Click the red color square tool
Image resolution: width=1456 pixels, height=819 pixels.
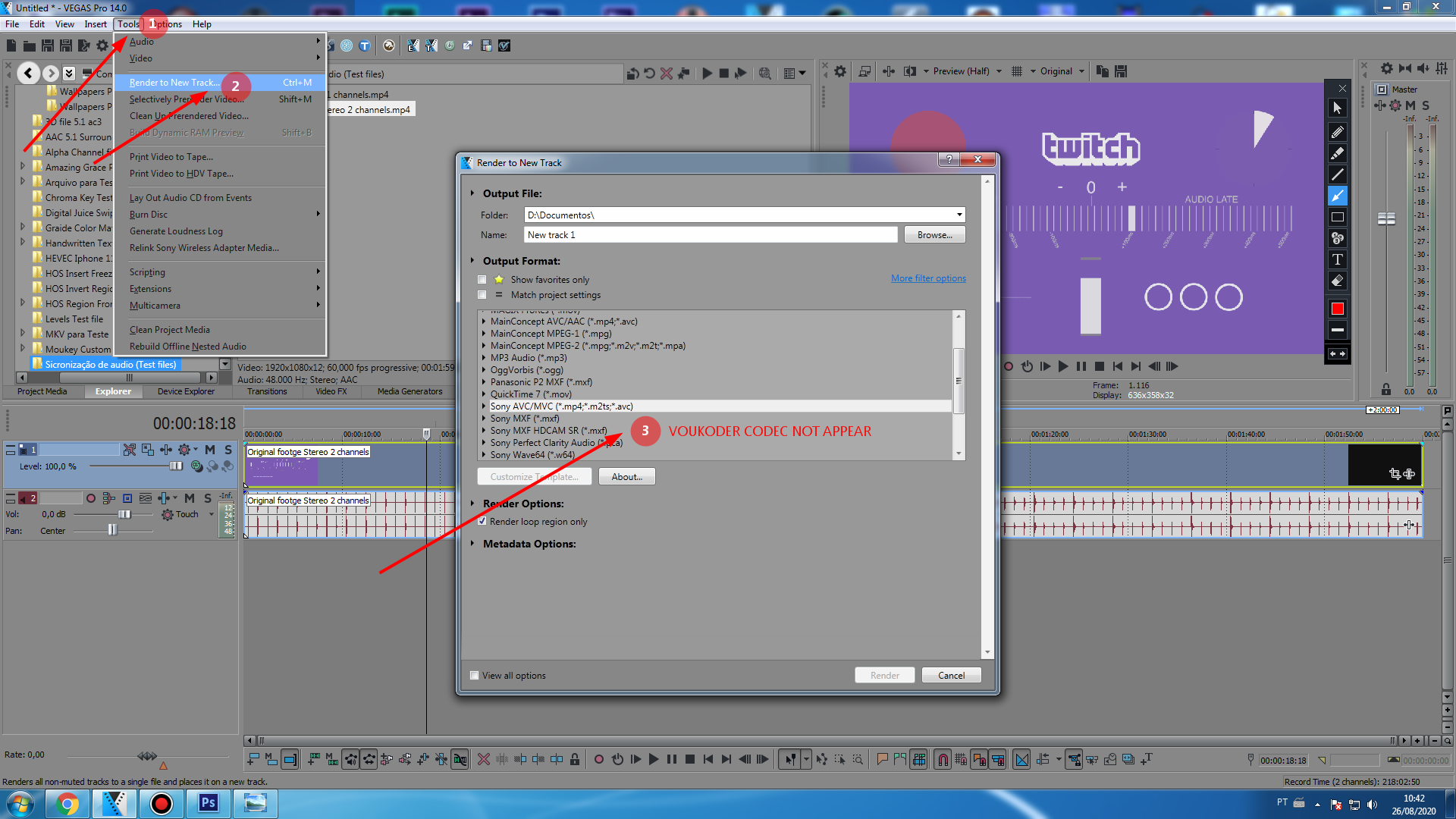[1338, 309]
